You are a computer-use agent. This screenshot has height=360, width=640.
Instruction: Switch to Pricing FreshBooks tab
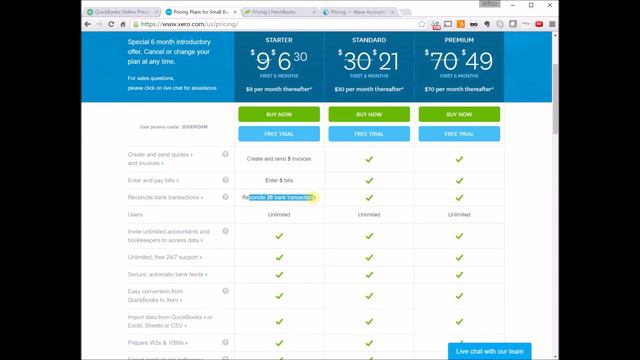(x=278, y=12)
